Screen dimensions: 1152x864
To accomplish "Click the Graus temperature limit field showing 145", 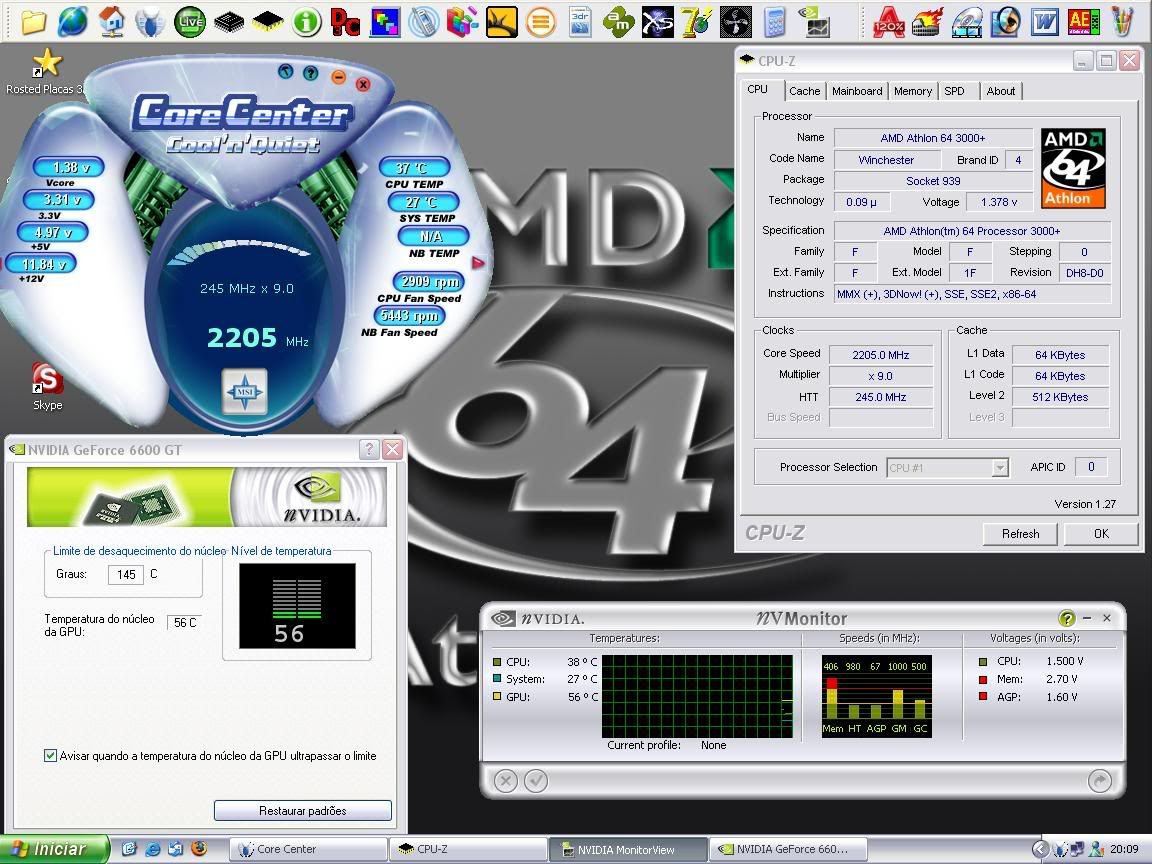I will click(x=126, y=575).
